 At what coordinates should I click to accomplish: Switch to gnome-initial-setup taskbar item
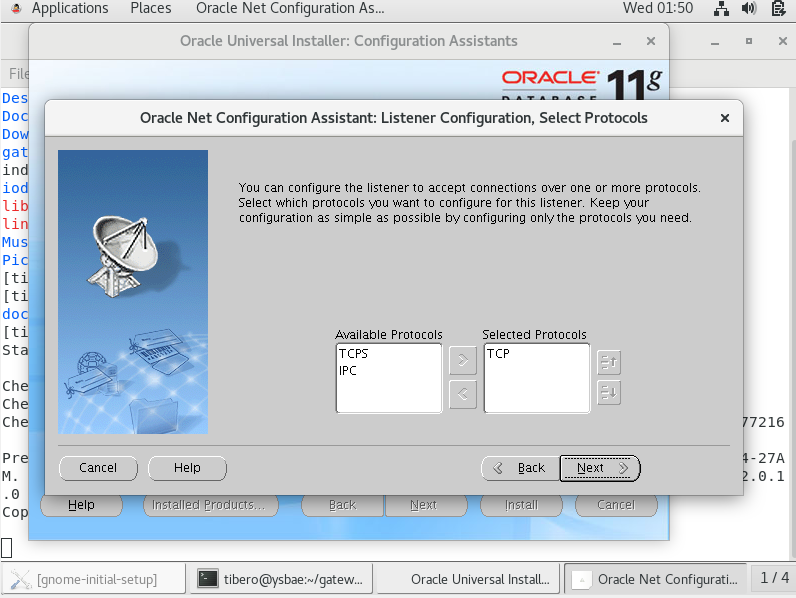94,579
